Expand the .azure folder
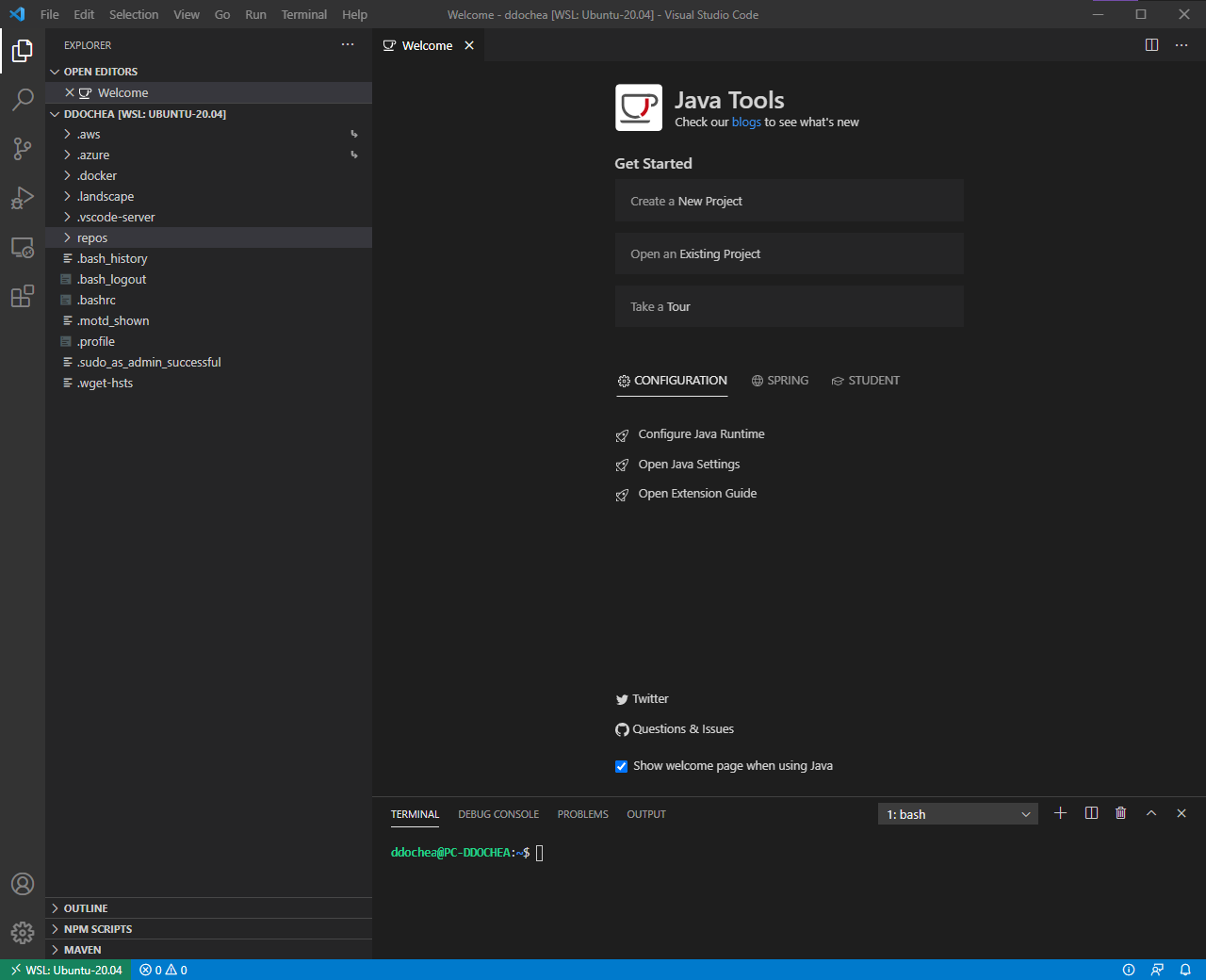 point(208,155)
